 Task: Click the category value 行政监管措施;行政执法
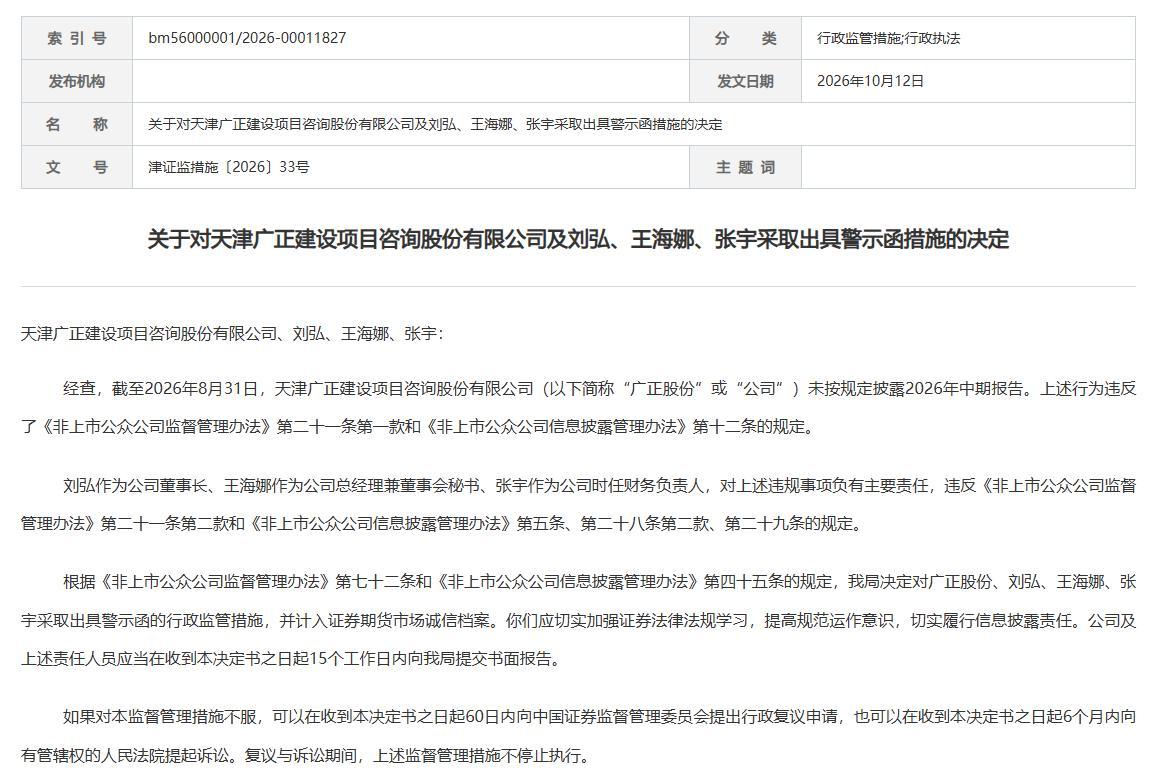click(889, 38)
